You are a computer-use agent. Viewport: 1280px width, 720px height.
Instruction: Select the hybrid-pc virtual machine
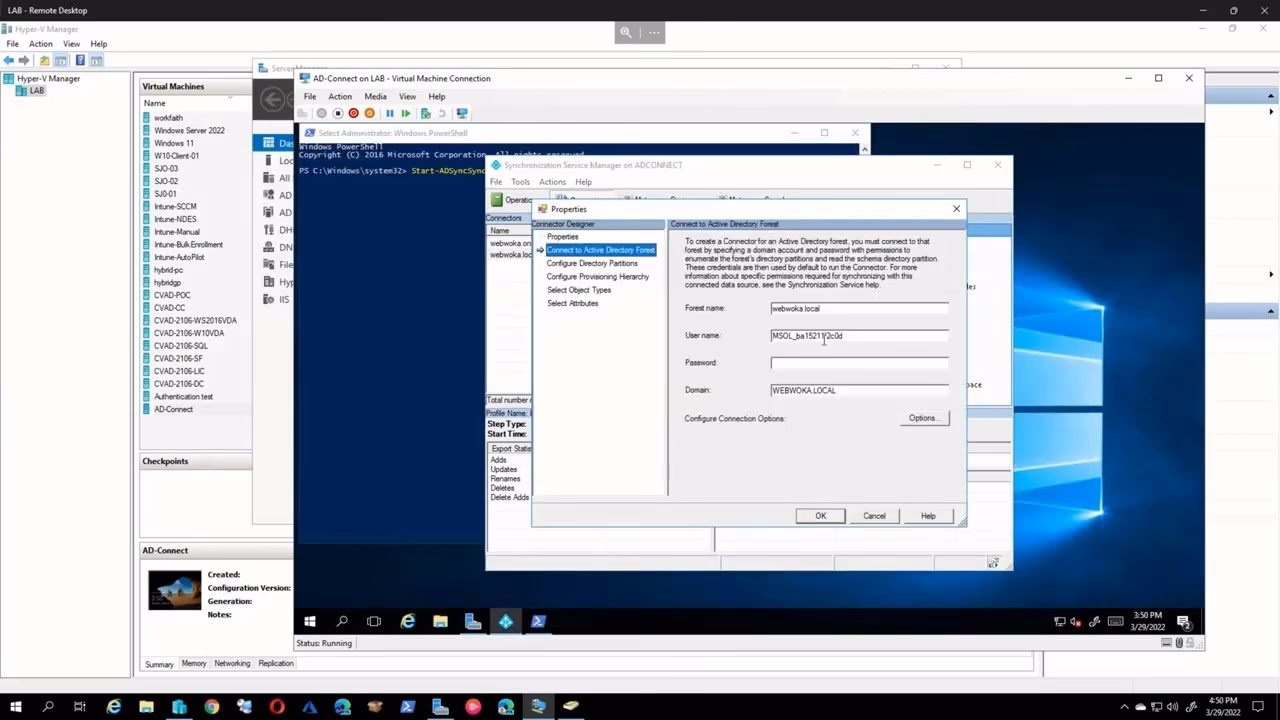(168, 270)
